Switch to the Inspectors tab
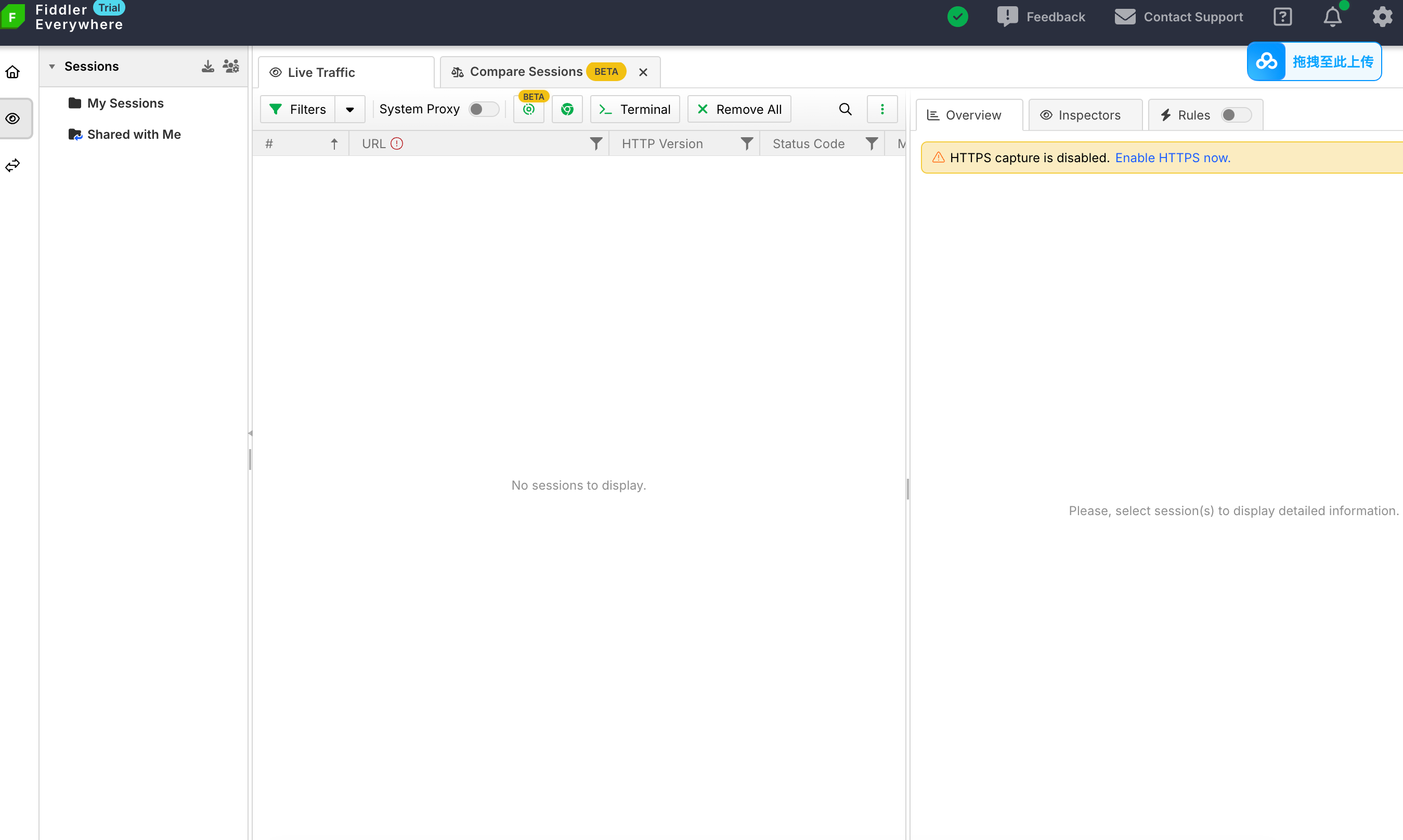1403x840 pixels. tap(1081, 115)
